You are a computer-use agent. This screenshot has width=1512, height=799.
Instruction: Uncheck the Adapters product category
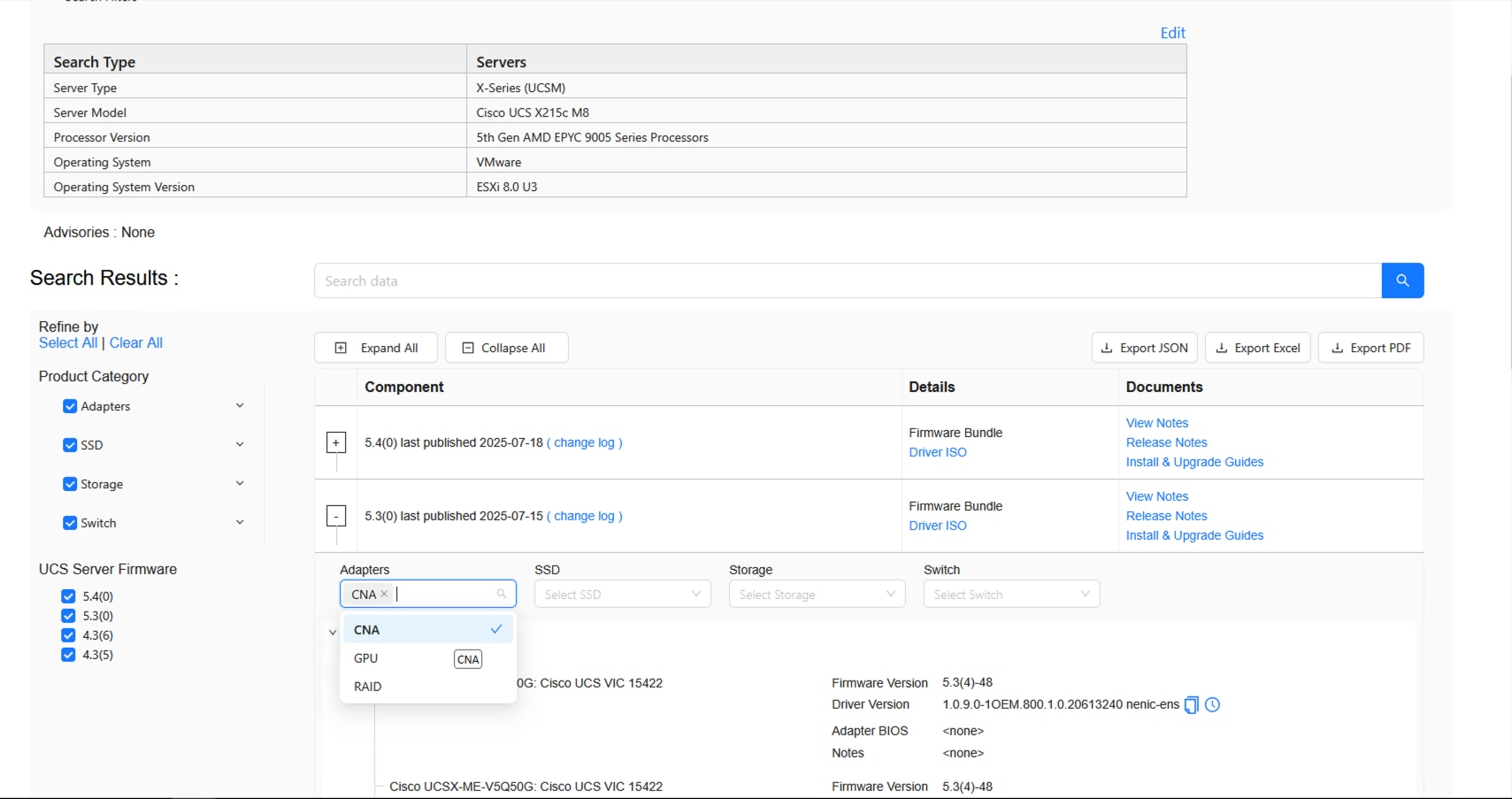[x=70, y=406]
